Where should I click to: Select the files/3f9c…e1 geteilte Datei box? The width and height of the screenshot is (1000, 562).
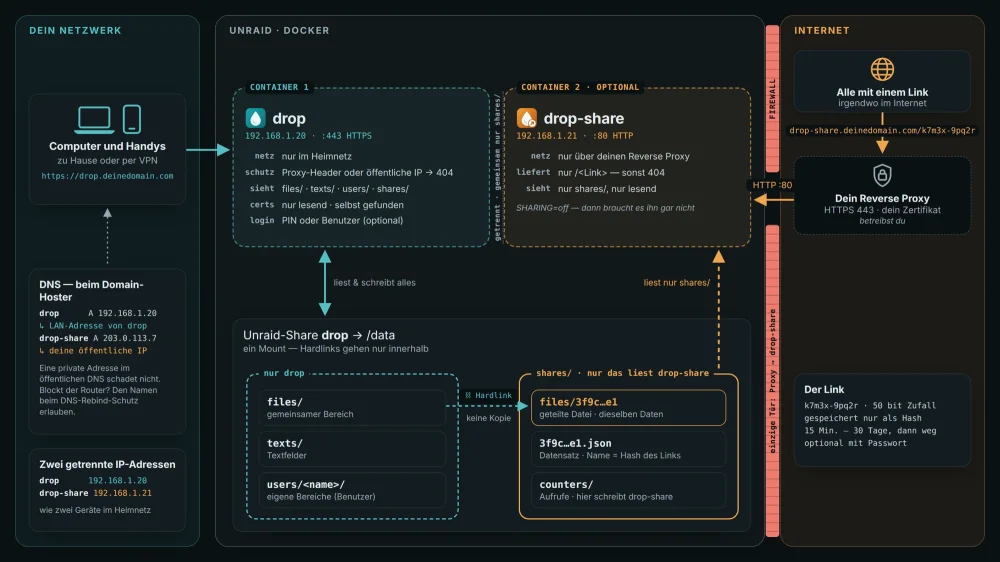click(628, 408)
